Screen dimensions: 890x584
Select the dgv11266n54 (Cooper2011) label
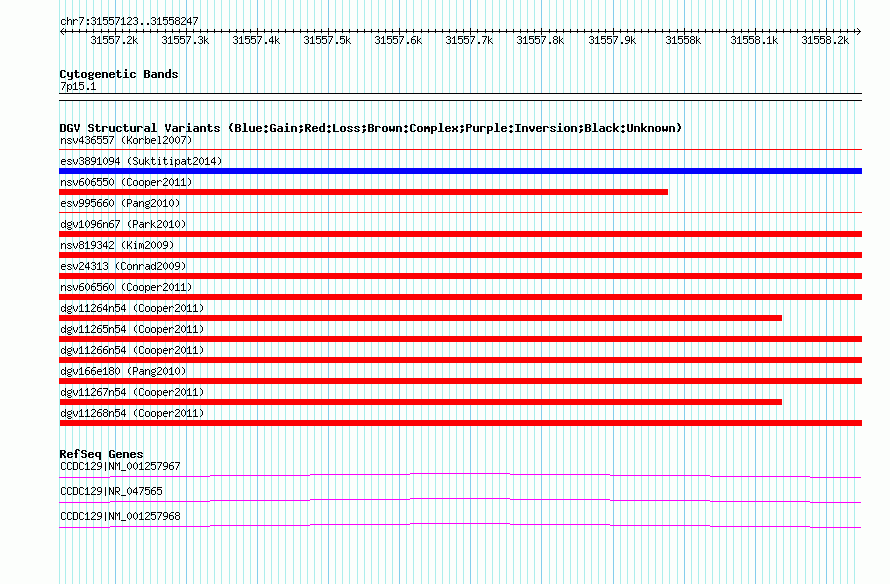132,350
